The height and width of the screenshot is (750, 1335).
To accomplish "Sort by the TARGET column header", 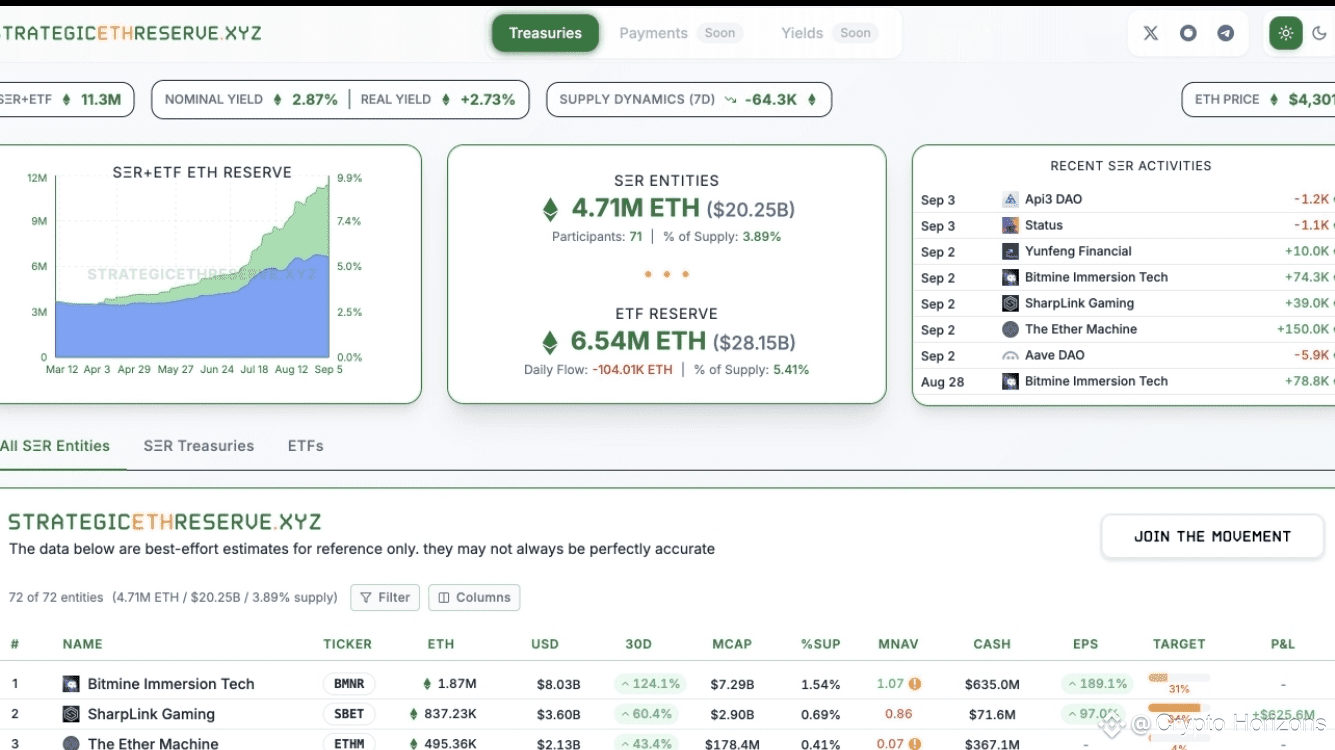I will [x=1179, y=644].
